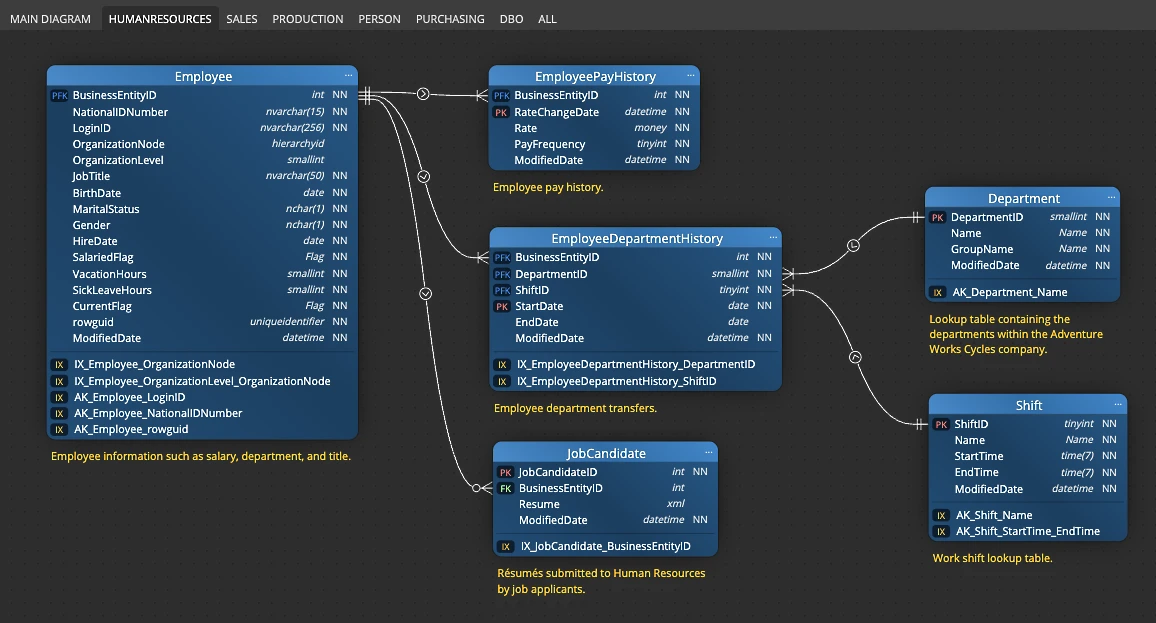1156x623 pixels.
Task: Select the OrganizationNode column in Employee
Action: [202, 145]
